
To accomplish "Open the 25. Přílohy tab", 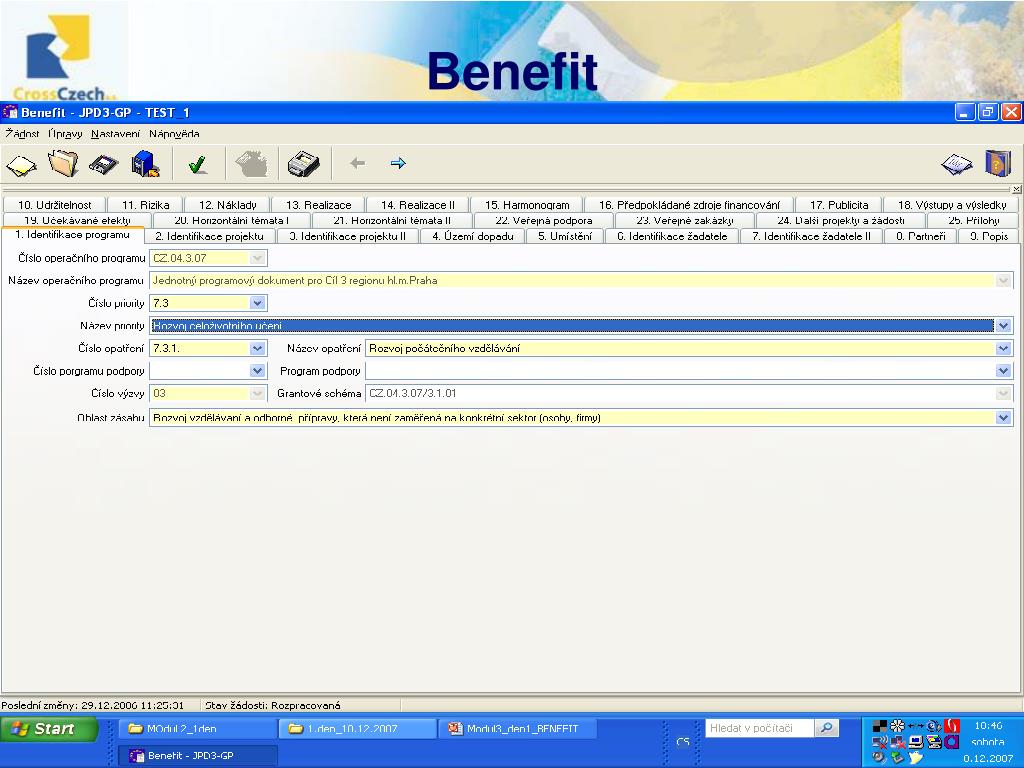I will [973, 221].
